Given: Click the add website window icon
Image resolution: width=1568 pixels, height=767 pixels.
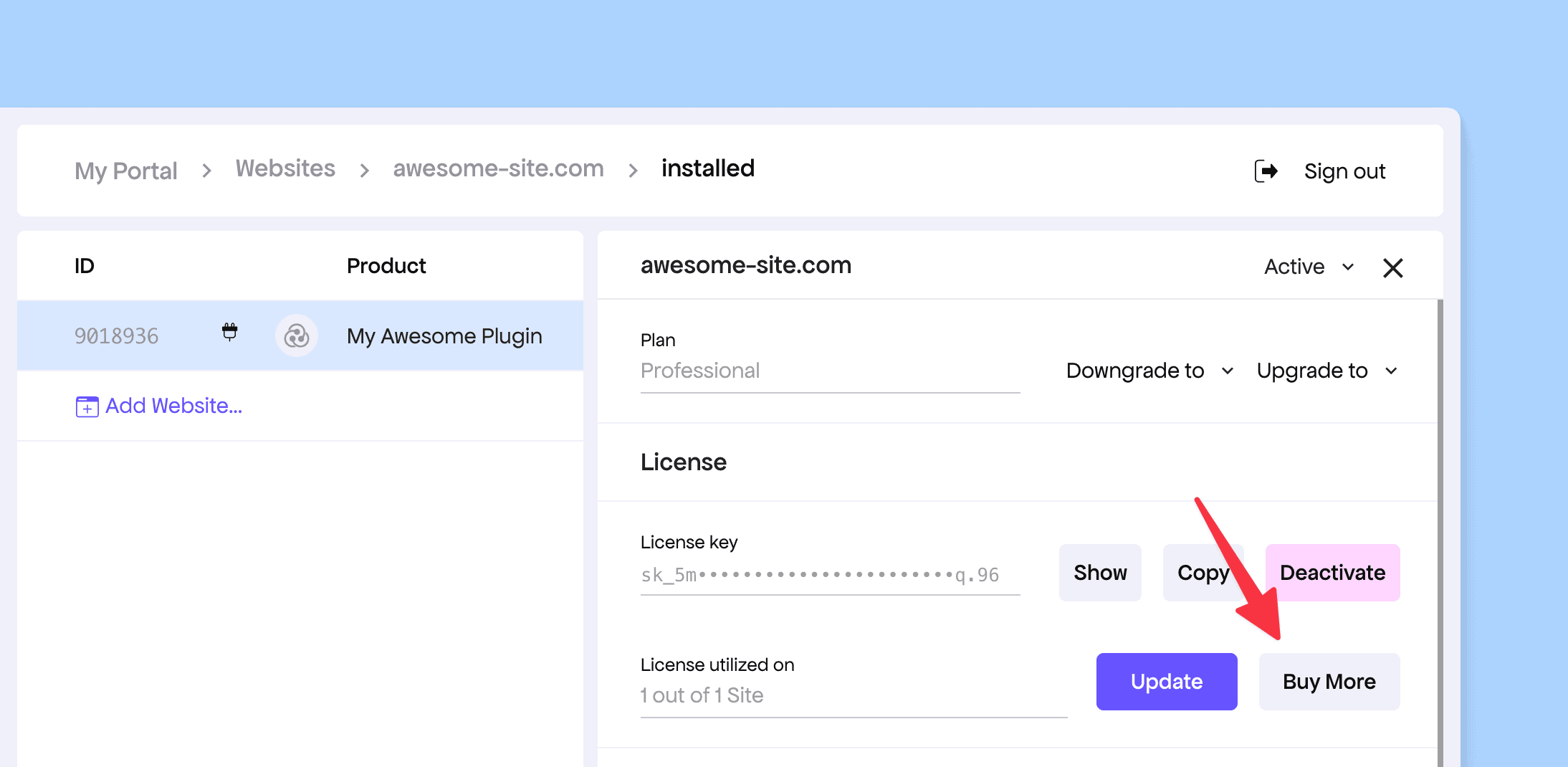Looking at the screenshot, I should (87, 406).
